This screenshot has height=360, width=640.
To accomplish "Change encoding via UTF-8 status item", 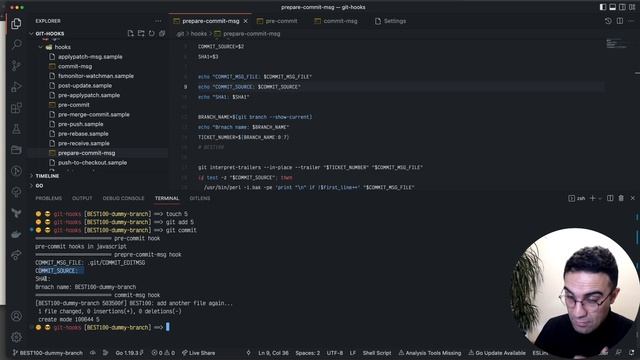I will point(335,353).
